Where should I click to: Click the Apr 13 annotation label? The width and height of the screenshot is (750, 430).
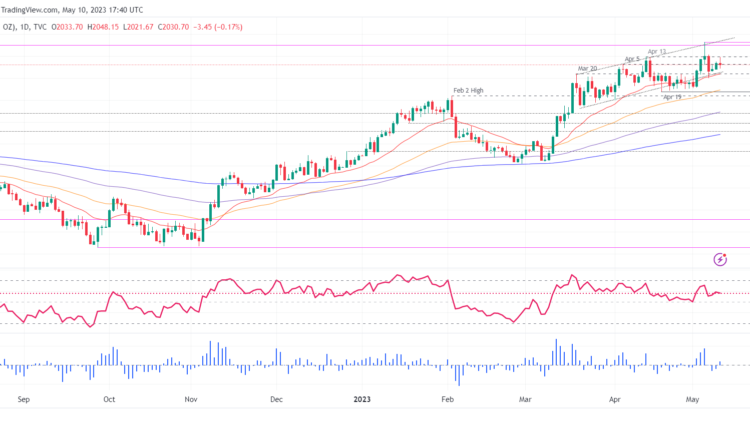click(657, 51)
